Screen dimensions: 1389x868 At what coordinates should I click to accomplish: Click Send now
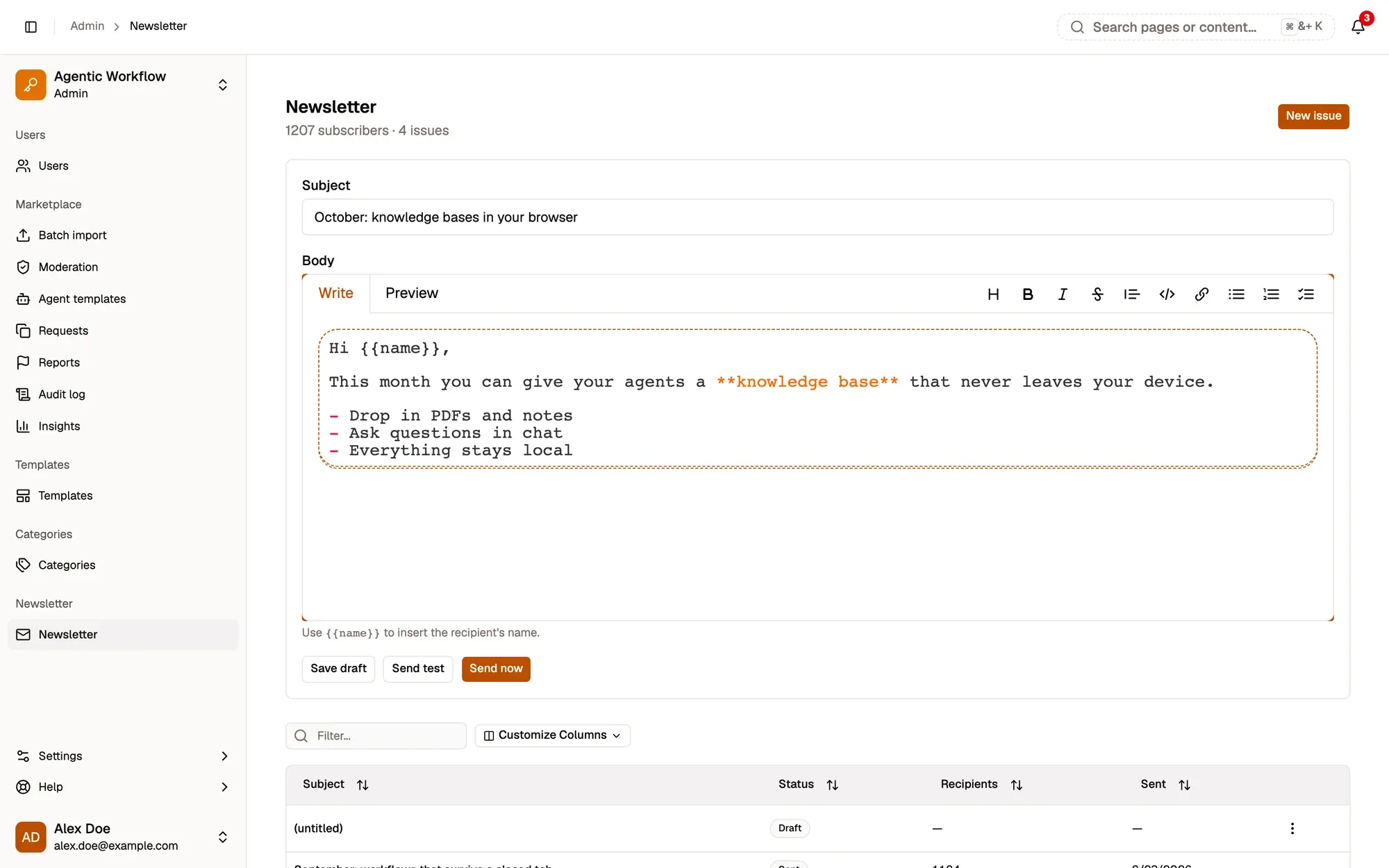(496, 669)
